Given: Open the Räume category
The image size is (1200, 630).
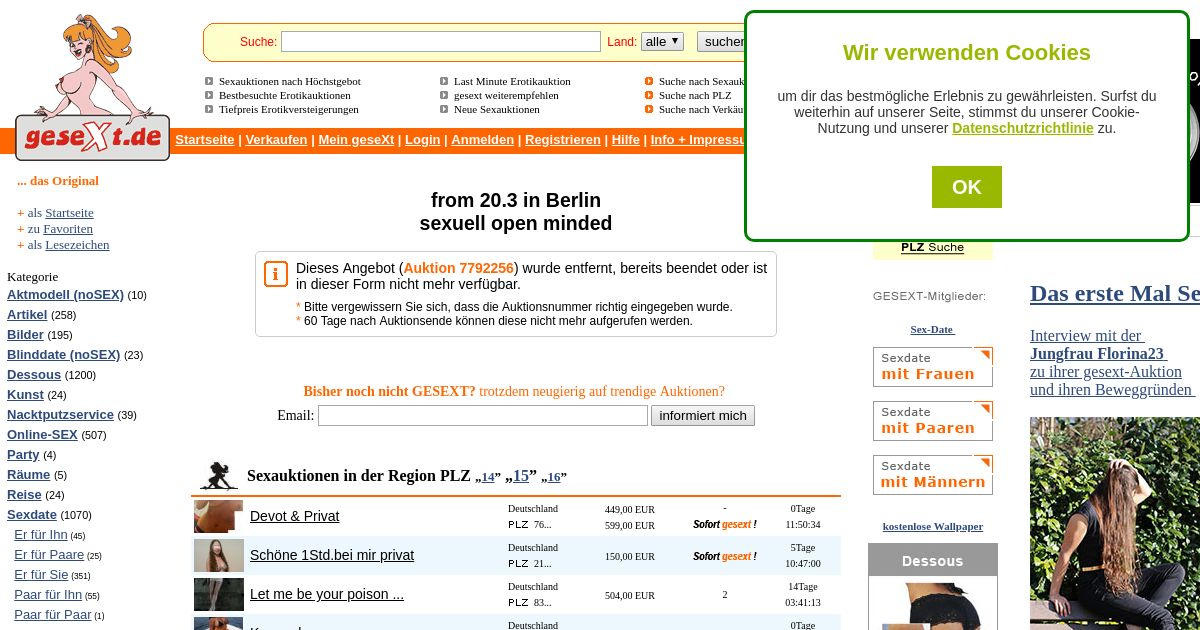Looking at the screenshot, I should pyautogui.click(x=28, y=475).
